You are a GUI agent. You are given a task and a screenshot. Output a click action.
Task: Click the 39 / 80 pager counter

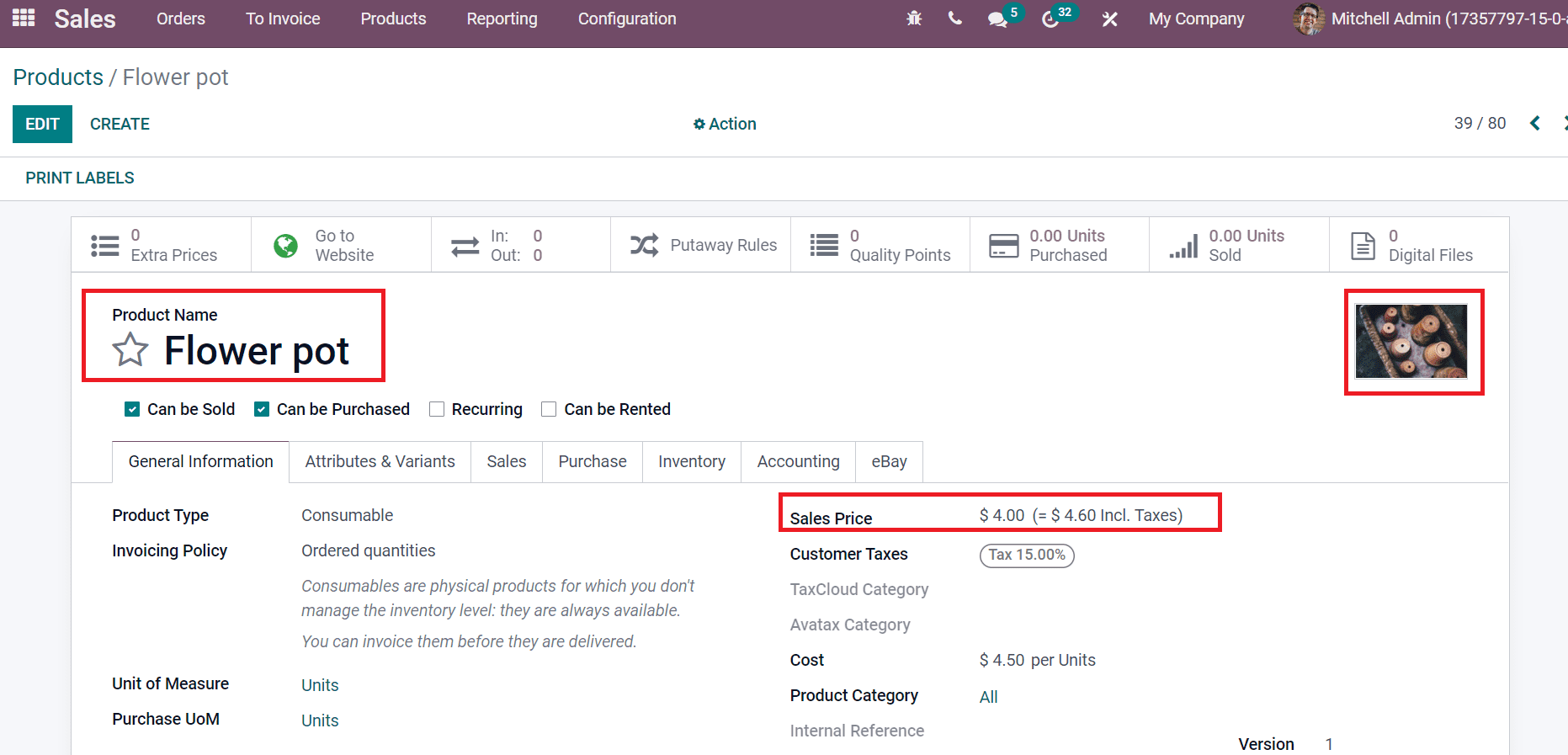click(x=1480, y=123)
